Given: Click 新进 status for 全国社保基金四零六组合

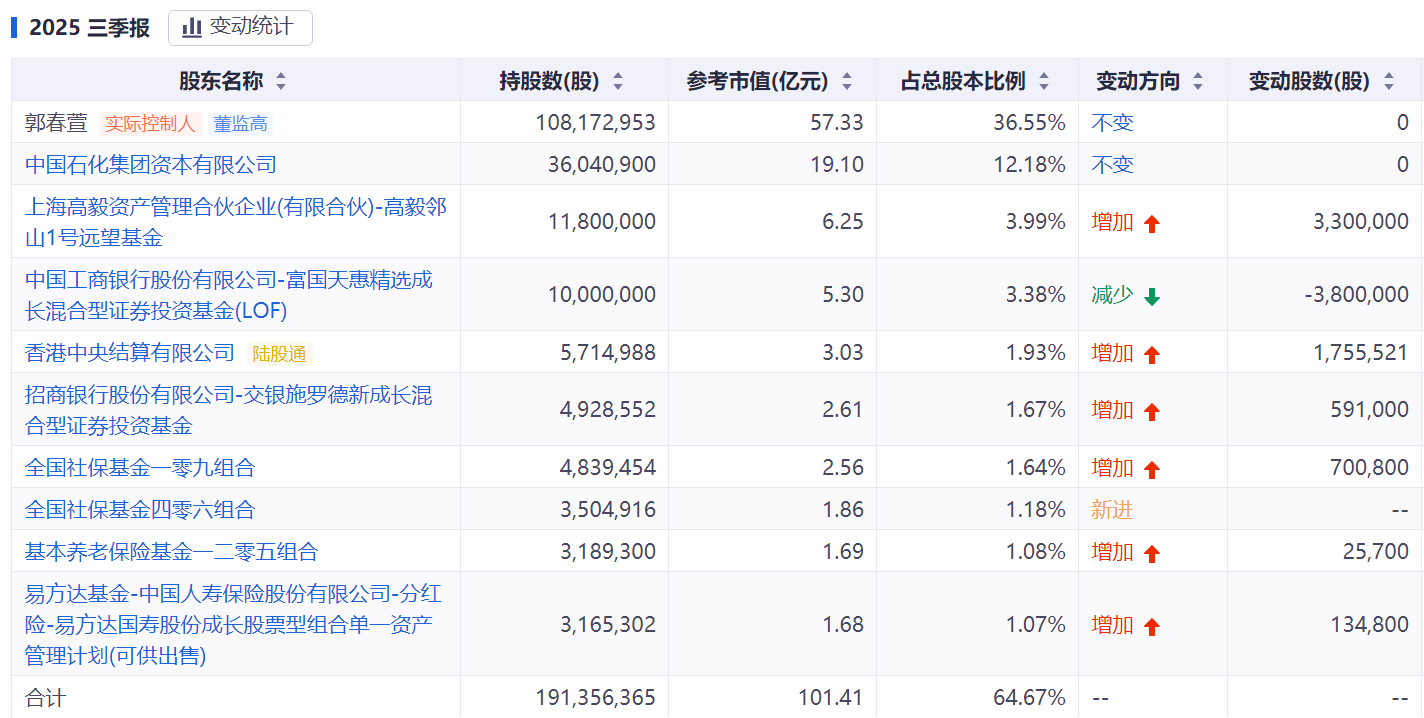Looking at the screenshot, I should 1112,510.
